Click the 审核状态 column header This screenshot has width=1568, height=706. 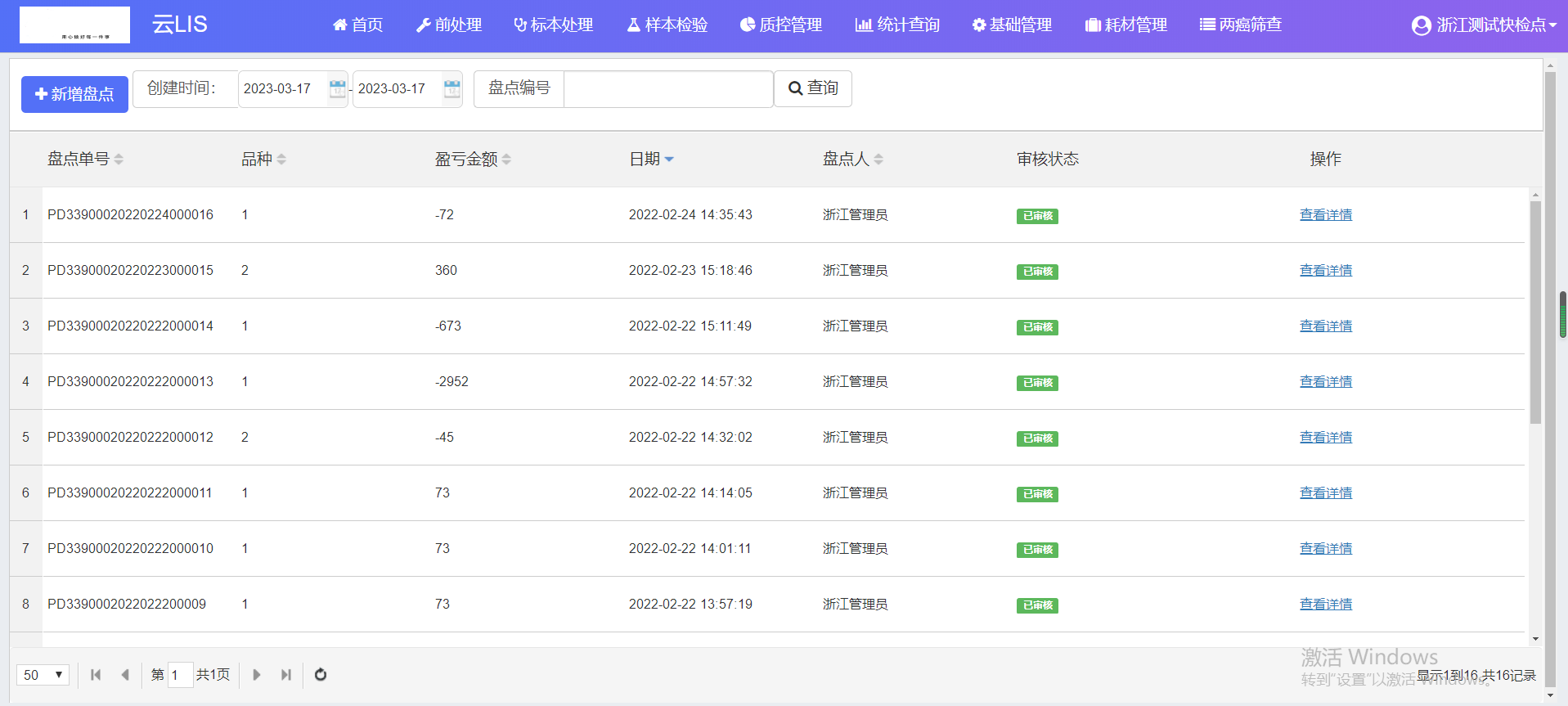pyautogui.click(x=1048, y=160)
